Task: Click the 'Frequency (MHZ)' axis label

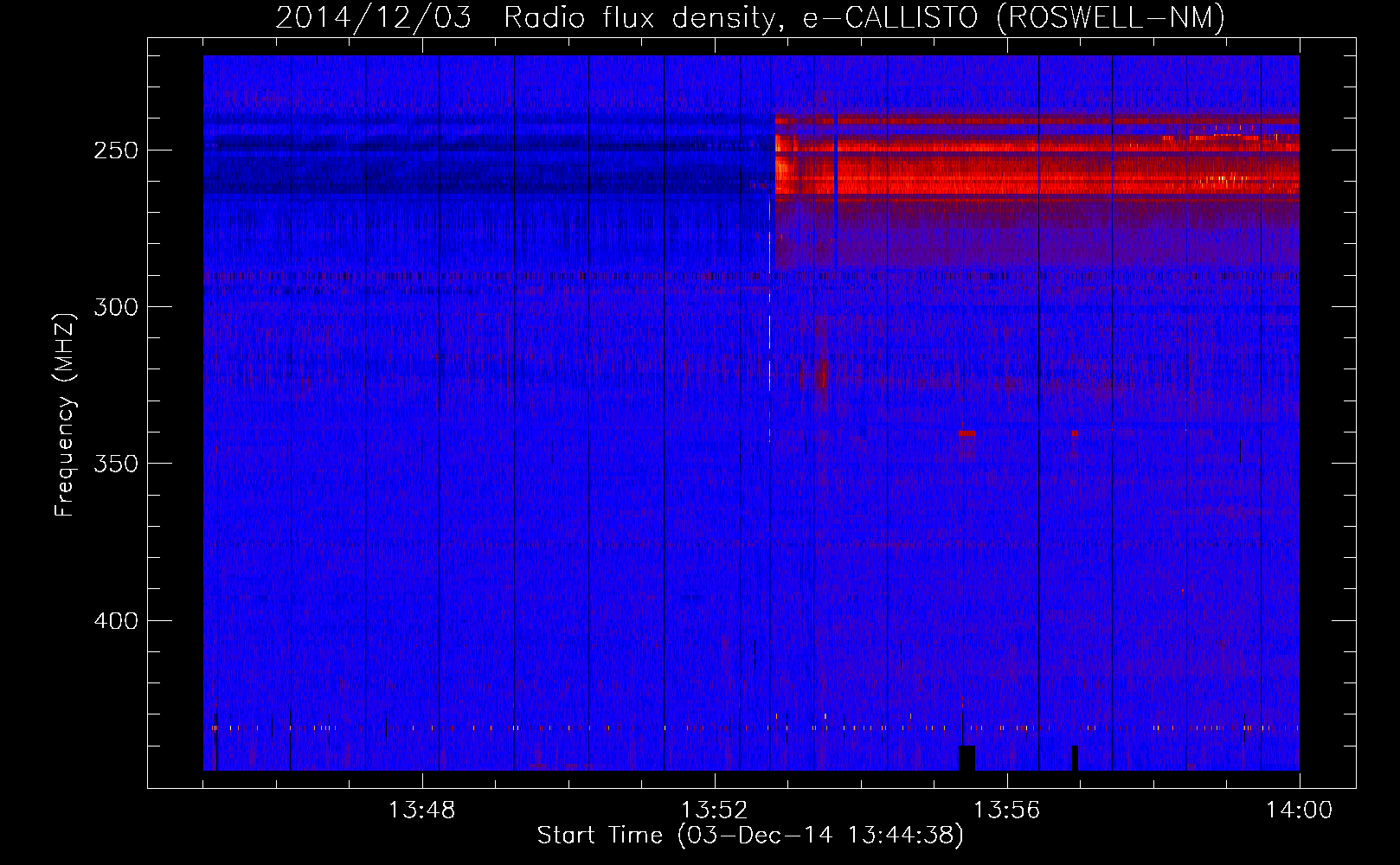Action: tap(65, 414)
